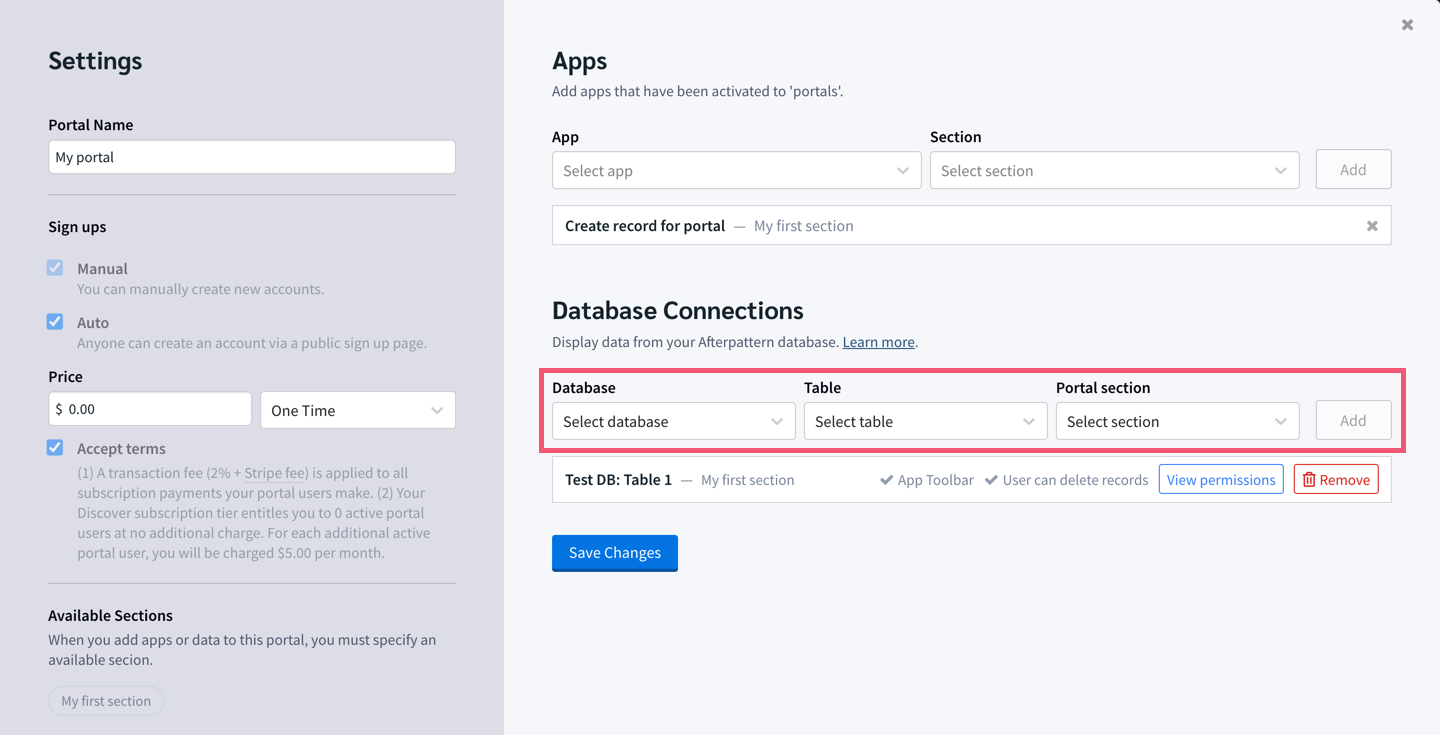Click the 'User can delete records' checkmark
Screen dimensions: 1440x735
click(991, 480)
